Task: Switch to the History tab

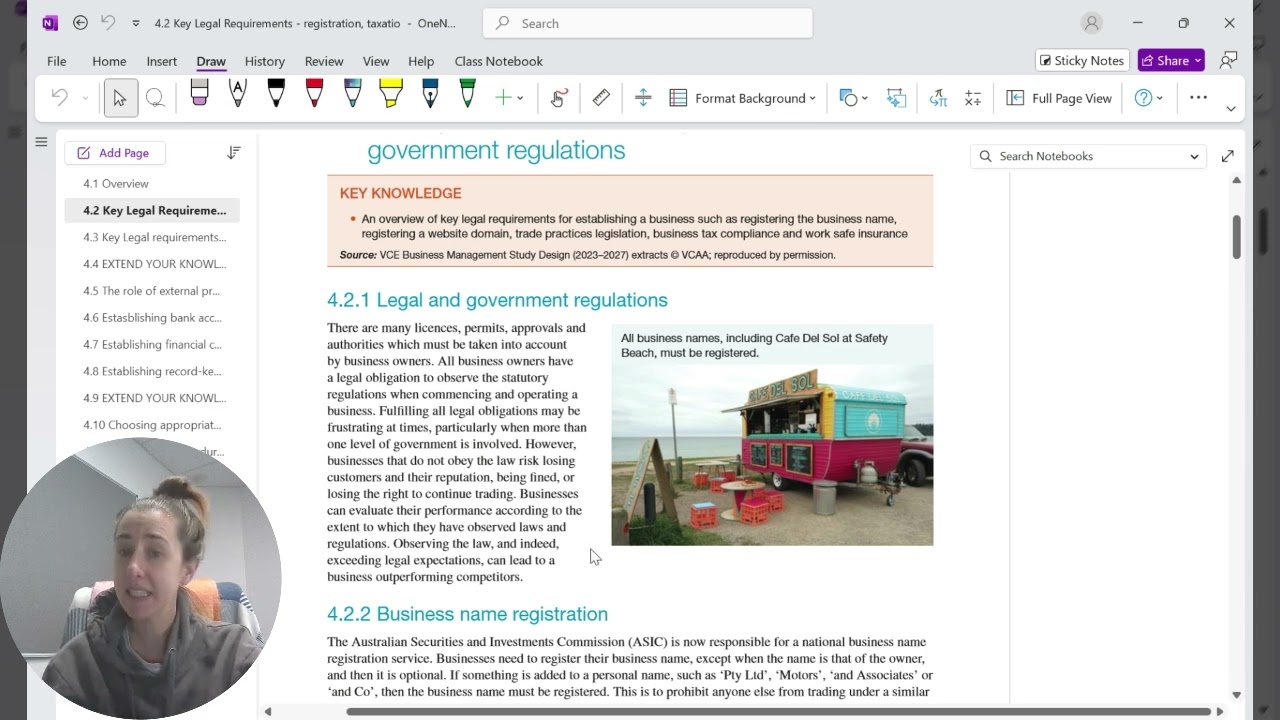Action: click(x=265, y=61)
